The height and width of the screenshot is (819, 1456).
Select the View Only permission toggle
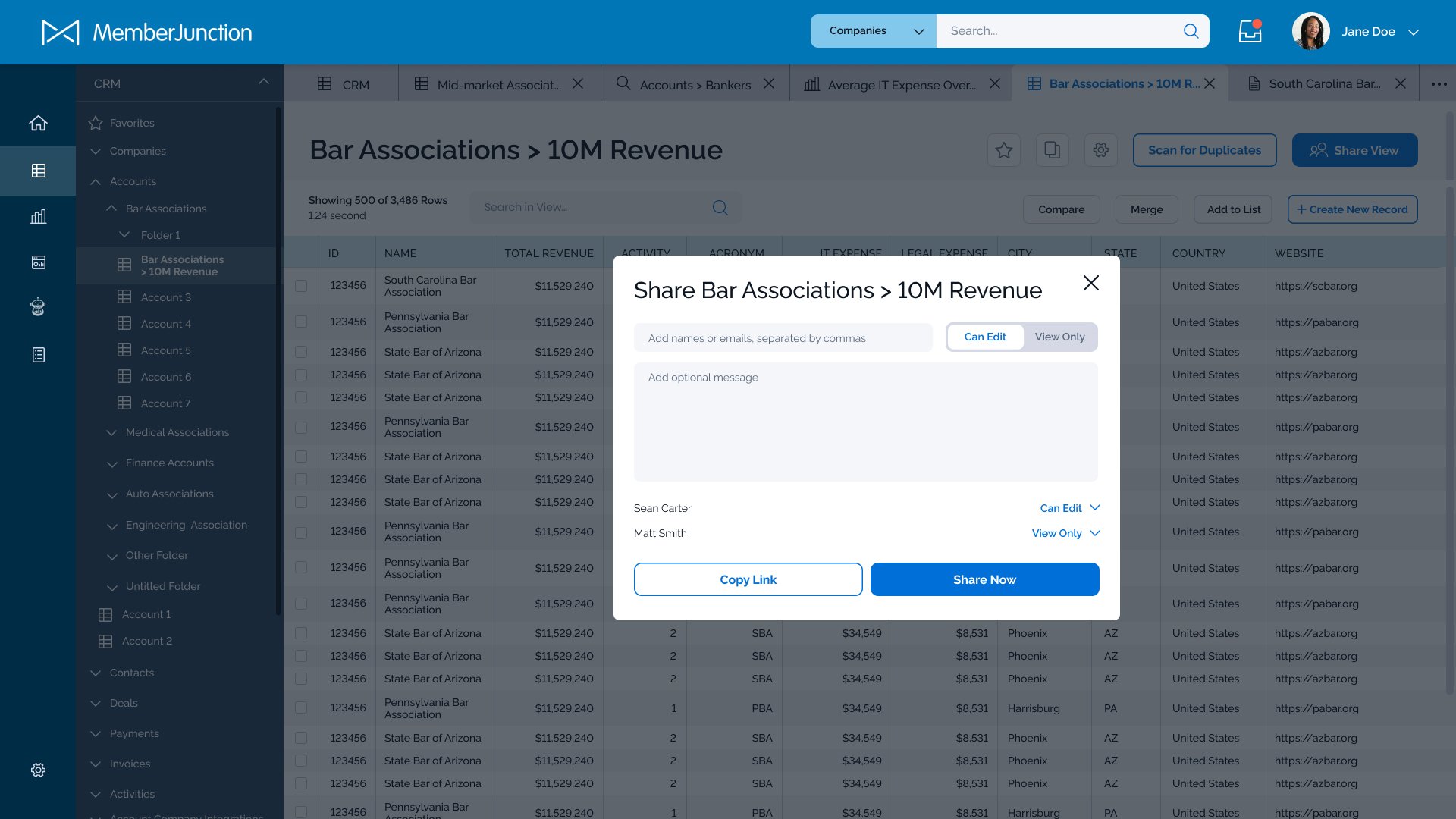point(1059,337)
